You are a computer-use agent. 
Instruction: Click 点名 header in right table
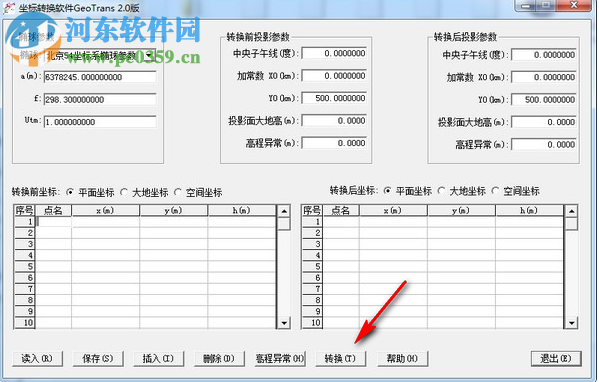pos(341,210)
